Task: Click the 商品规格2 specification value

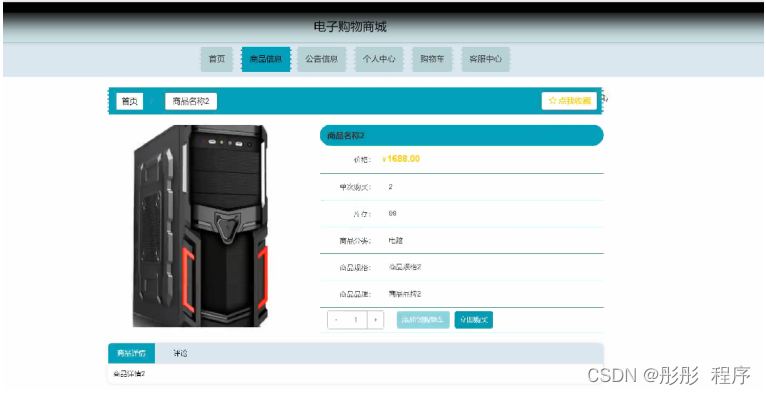Action: [x=405, y=267]
